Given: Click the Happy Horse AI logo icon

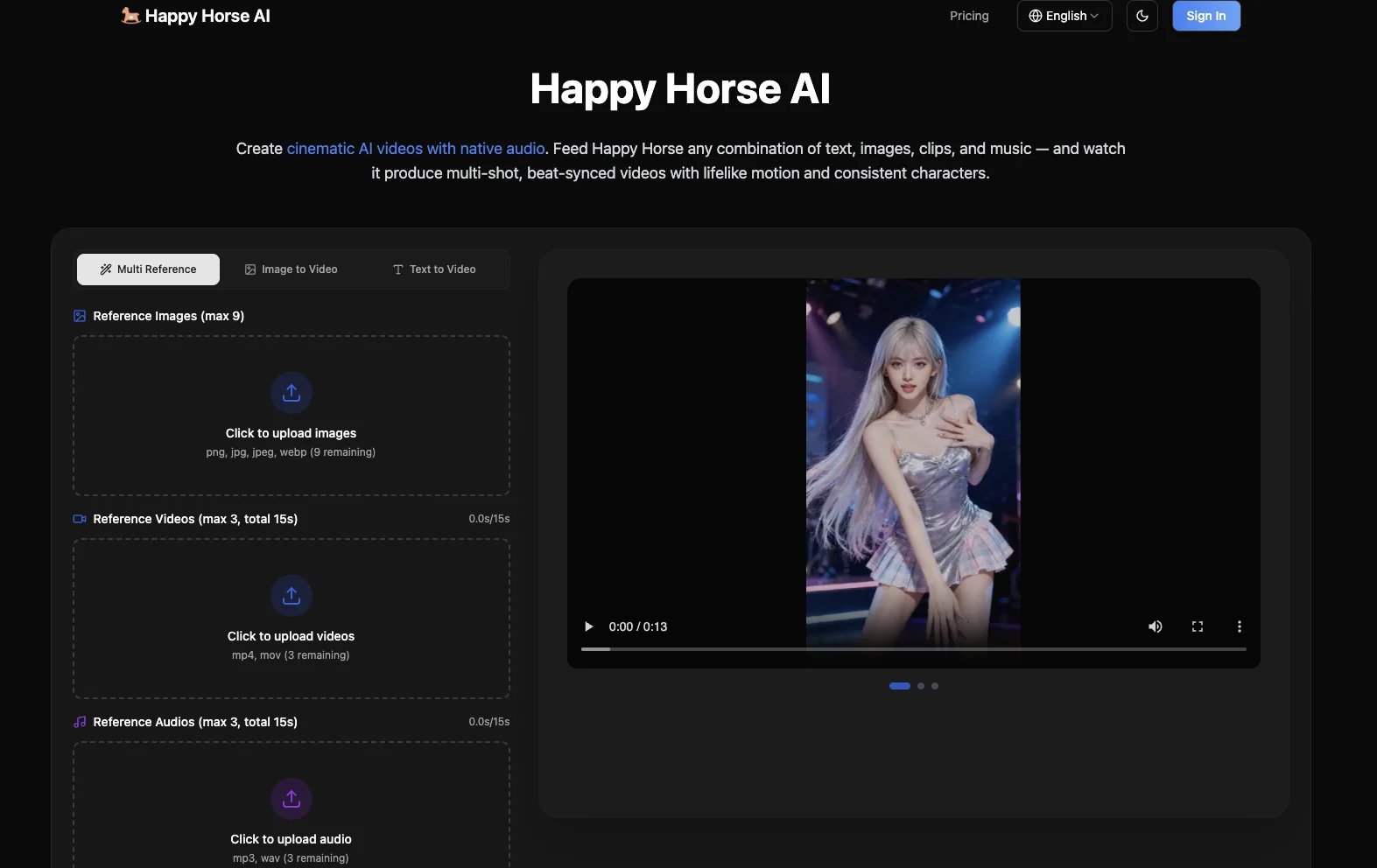Looking at the screenshot, I should [x=130, y=16].
